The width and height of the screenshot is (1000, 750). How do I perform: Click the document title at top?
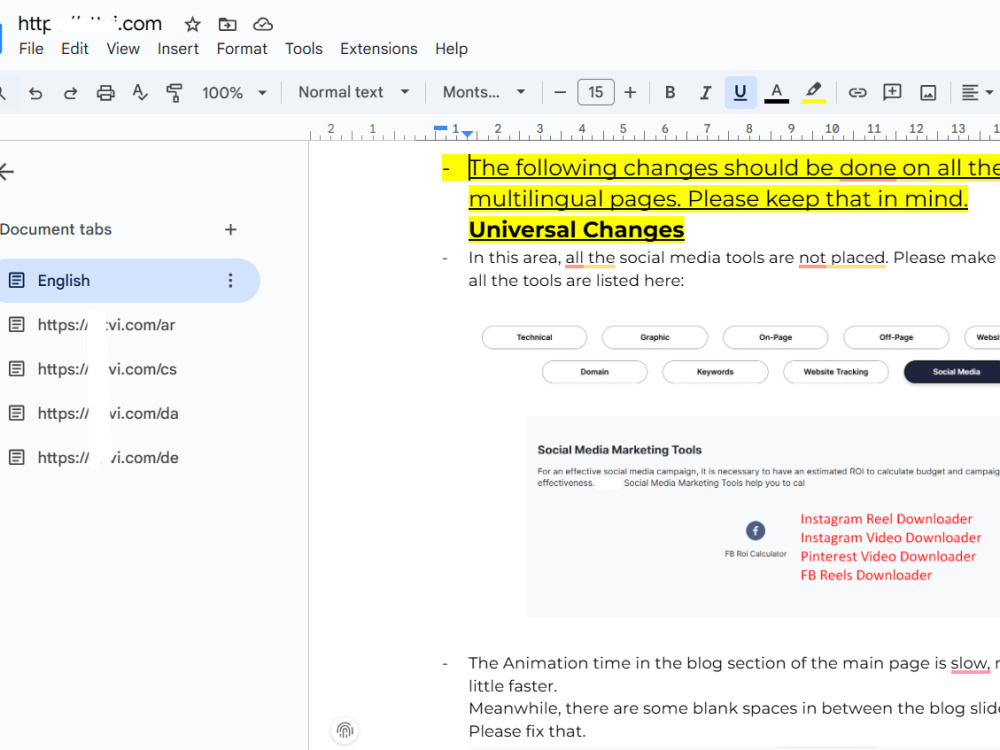[90, 24]
